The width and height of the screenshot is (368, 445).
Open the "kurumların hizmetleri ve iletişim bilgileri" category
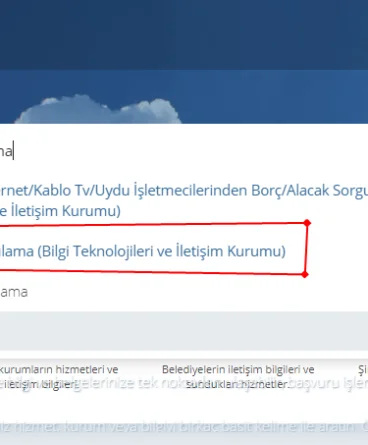(x=59, y=377)
